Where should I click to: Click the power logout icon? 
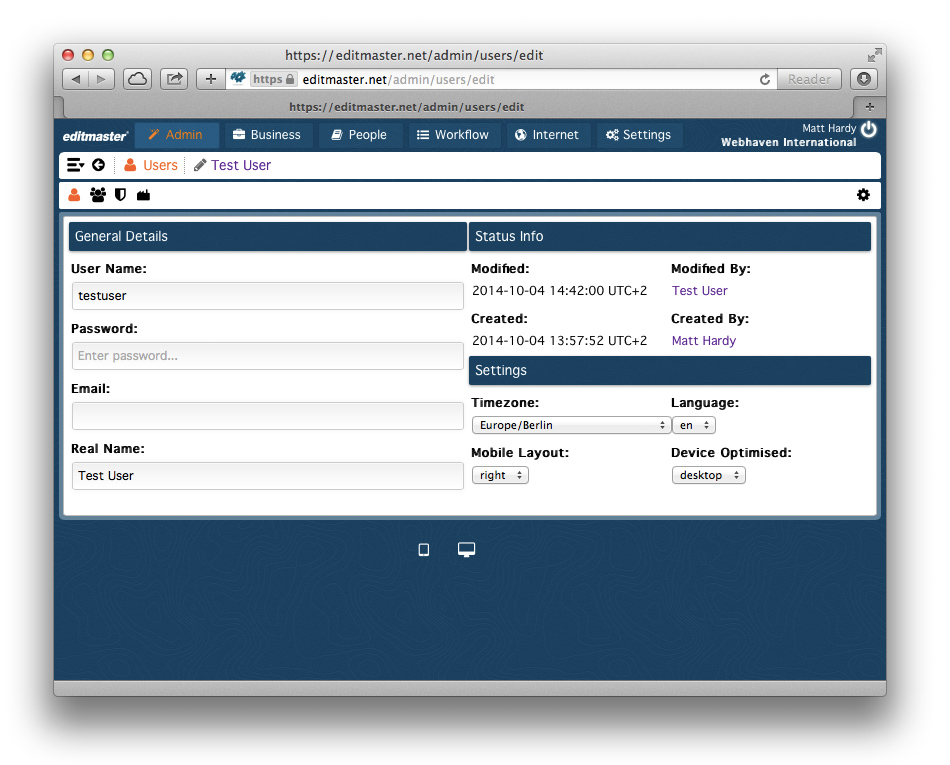tap(868, 130)
